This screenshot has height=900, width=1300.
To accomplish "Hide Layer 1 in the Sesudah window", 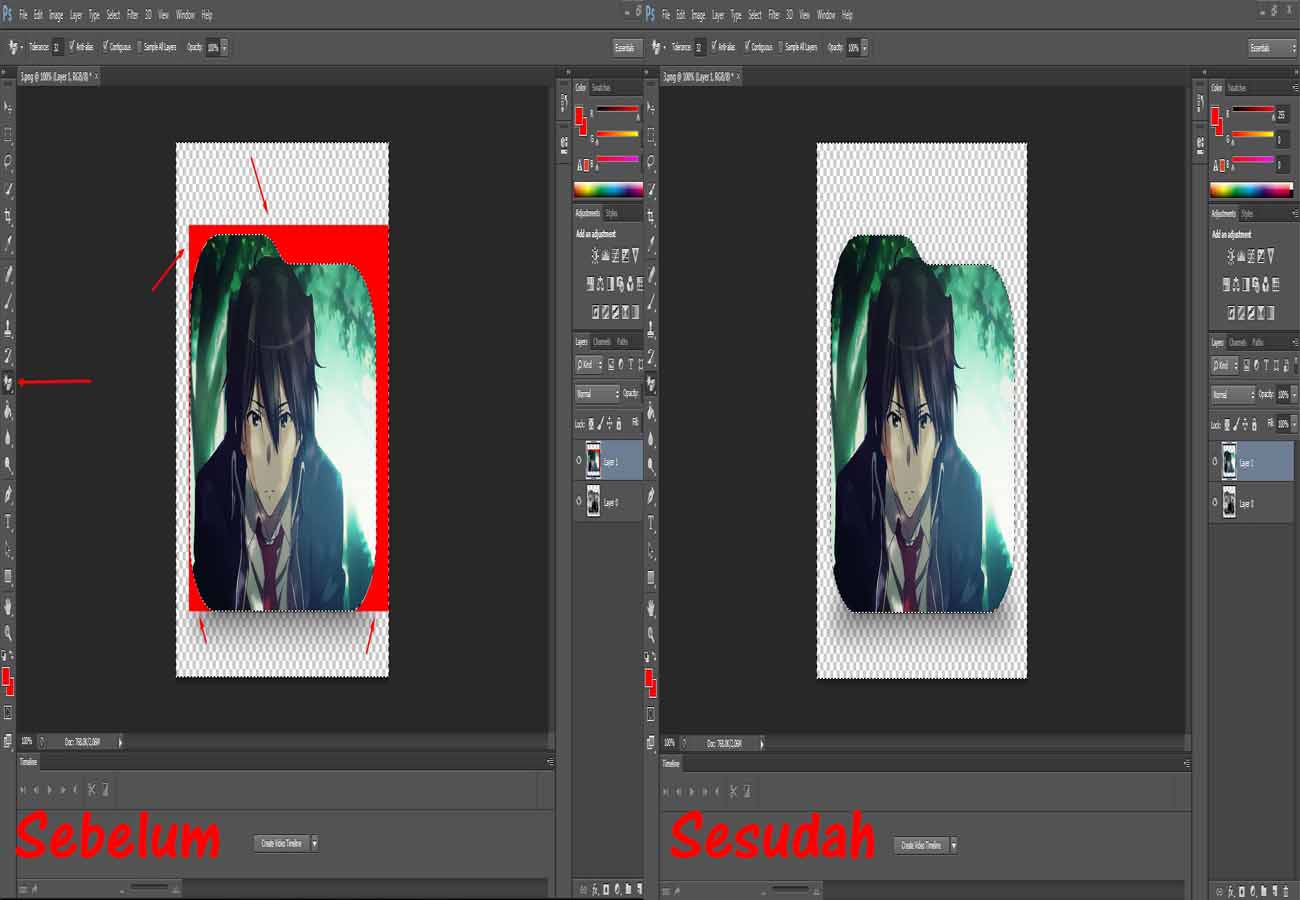I will [x=1215, y=462].
